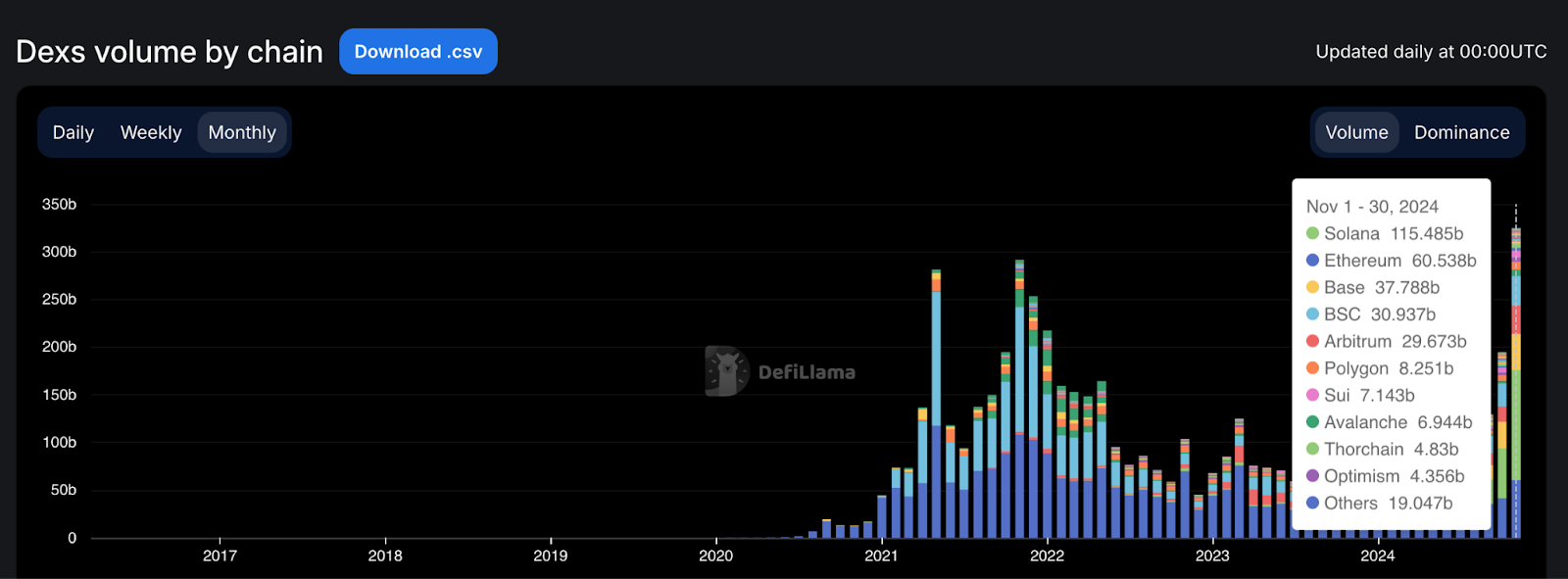Click the 2019 x-axis label
The width and height of the screenshot is (1568, 579).
point(551,555)
